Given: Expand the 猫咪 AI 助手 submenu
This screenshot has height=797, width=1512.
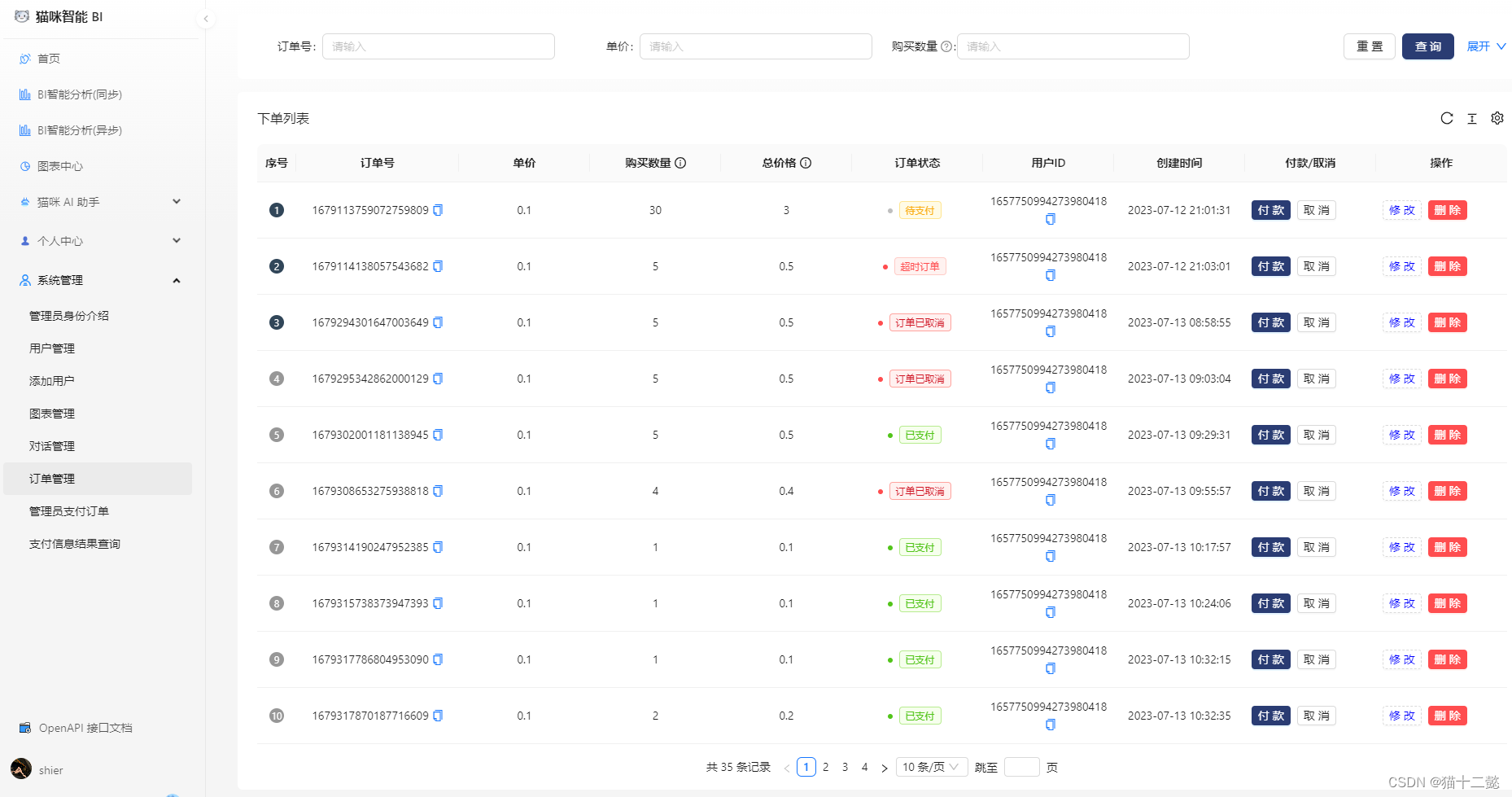Looking at the screenshot, I should pos(98,202).
